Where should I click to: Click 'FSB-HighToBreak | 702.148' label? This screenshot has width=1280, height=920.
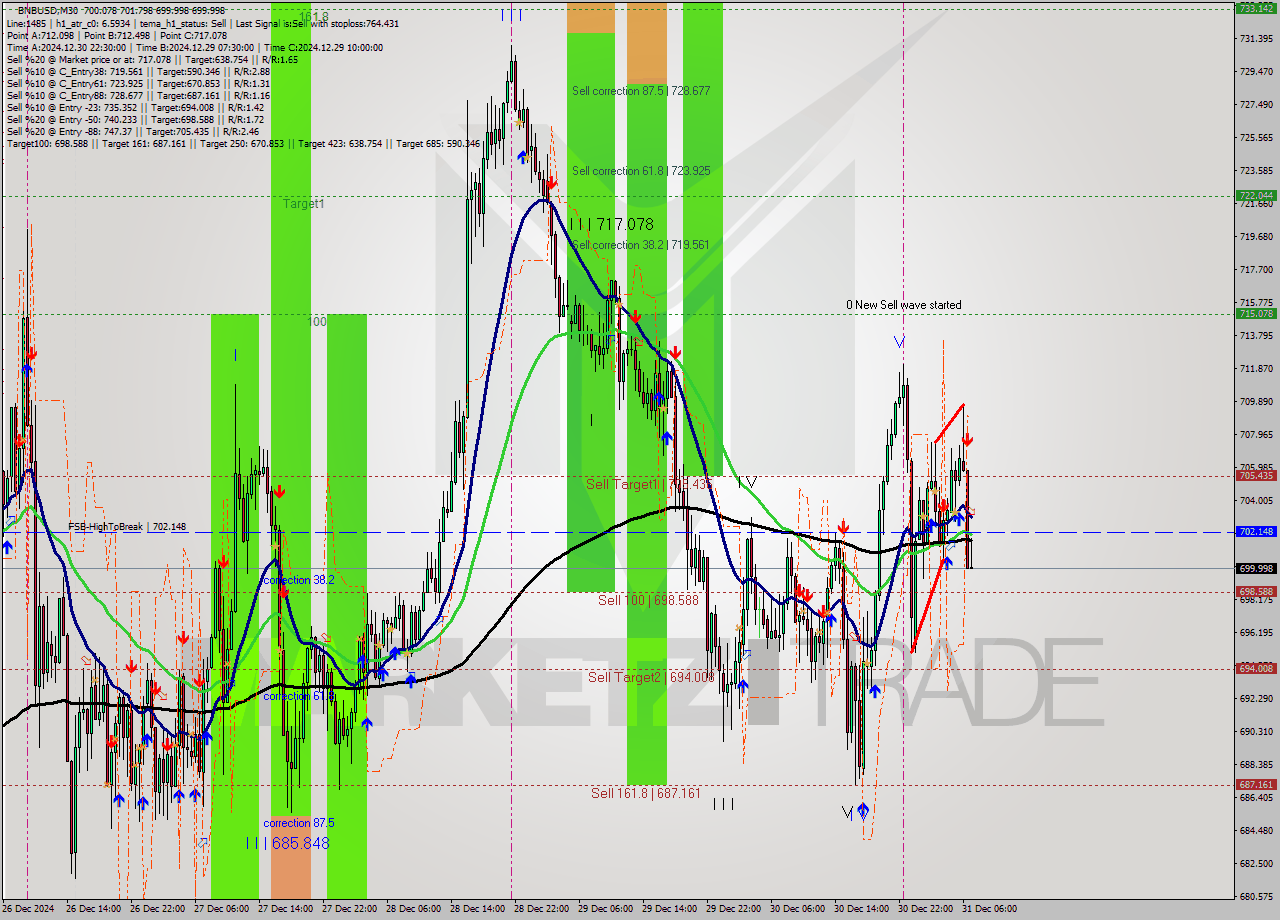click(x=127, y=526)
